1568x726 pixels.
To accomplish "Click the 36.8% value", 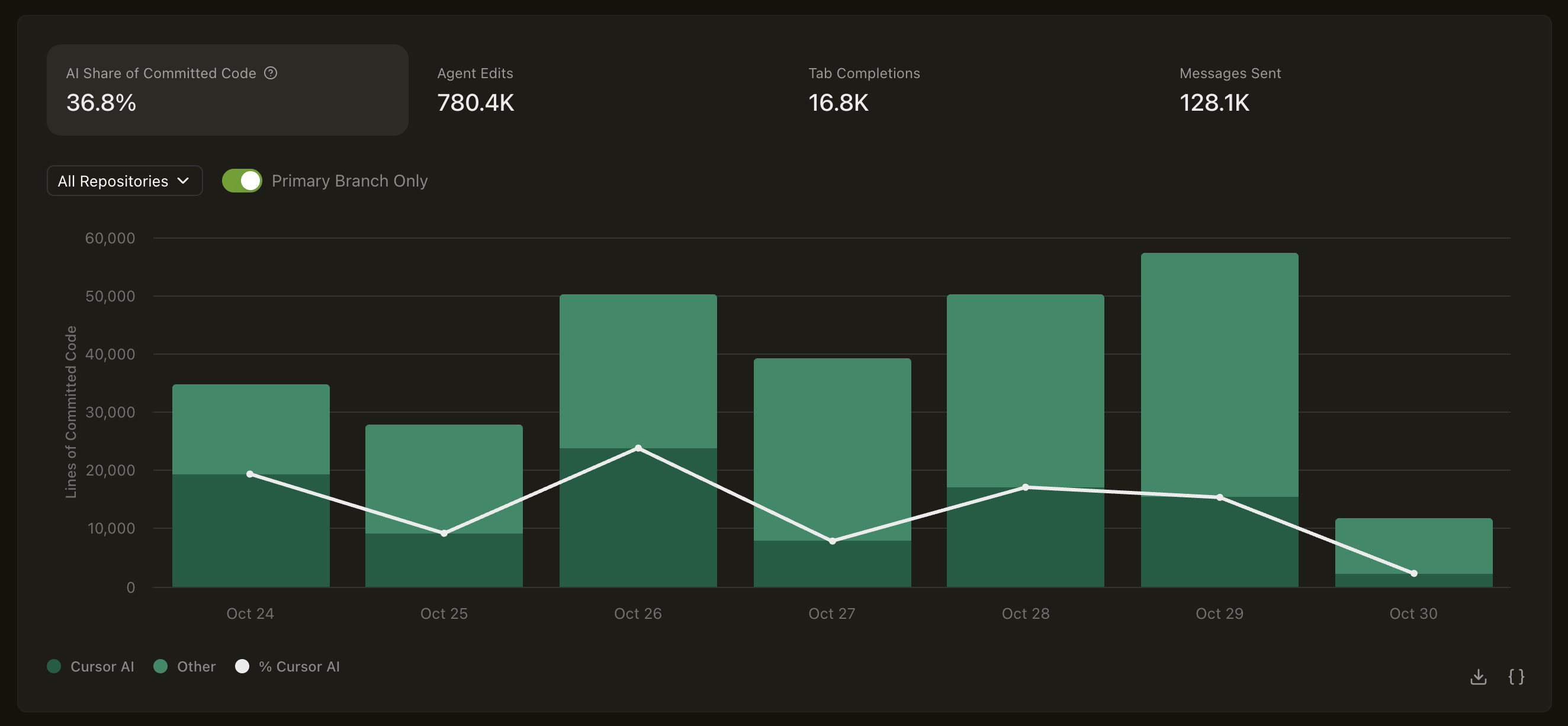I will [101, 103].
